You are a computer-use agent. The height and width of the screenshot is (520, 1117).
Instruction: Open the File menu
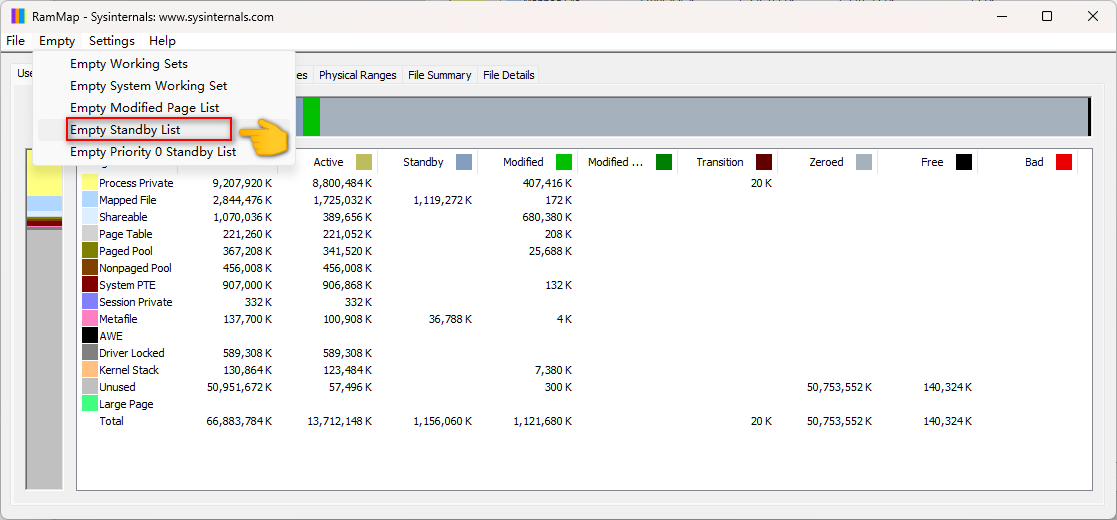coord(15,41)
